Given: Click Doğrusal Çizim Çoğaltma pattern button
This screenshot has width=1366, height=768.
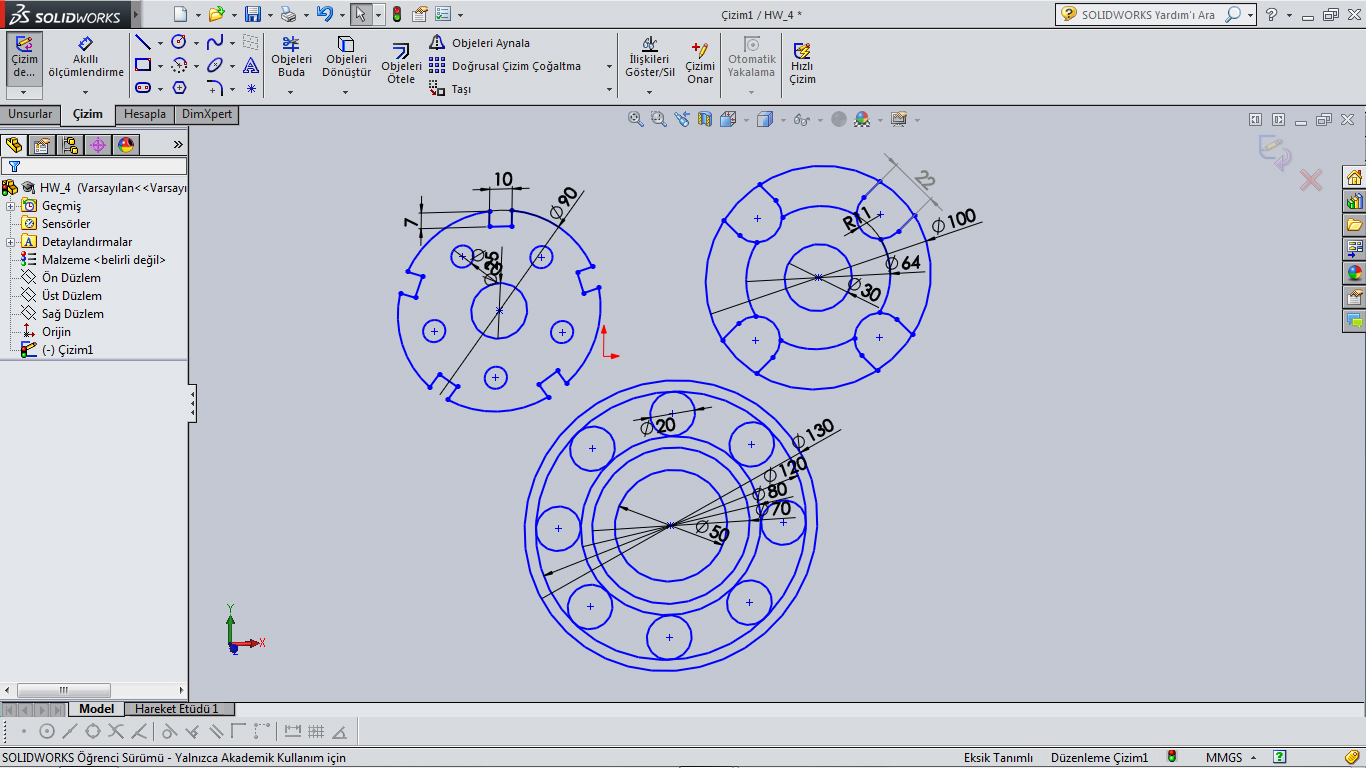Looking at the screenshot, I should (505, 66).
